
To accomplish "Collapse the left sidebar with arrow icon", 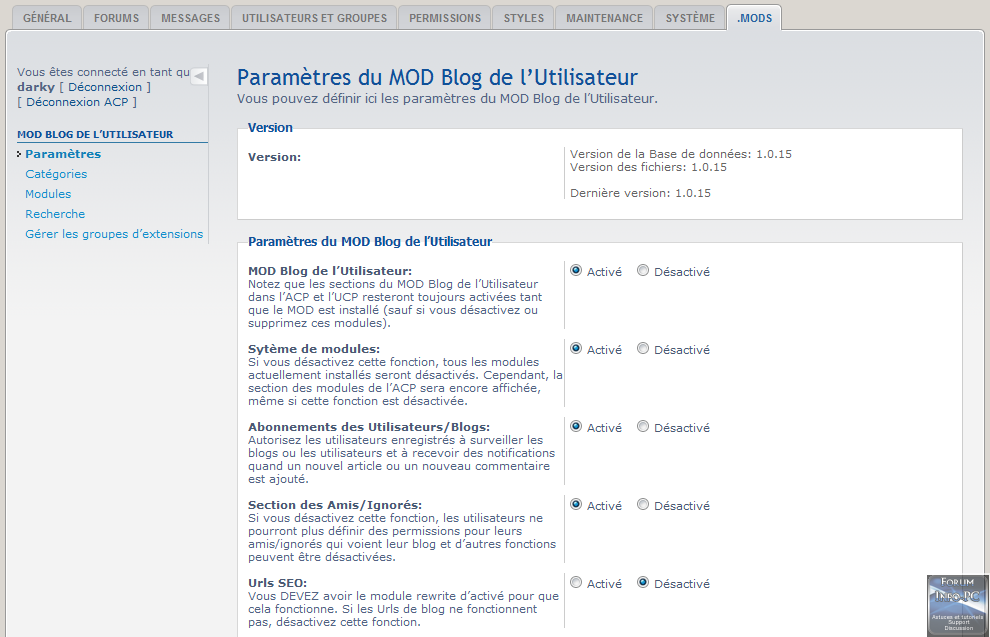I will [x=198, y=76].
